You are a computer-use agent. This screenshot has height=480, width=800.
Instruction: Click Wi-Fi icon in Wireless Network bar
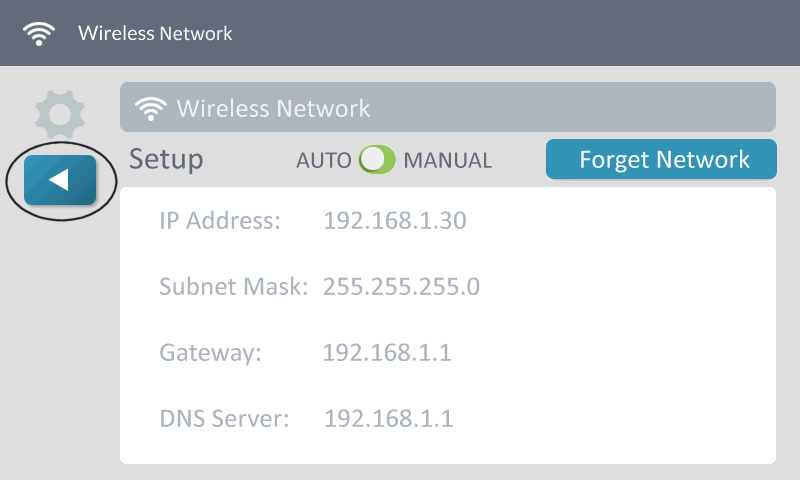152,108
